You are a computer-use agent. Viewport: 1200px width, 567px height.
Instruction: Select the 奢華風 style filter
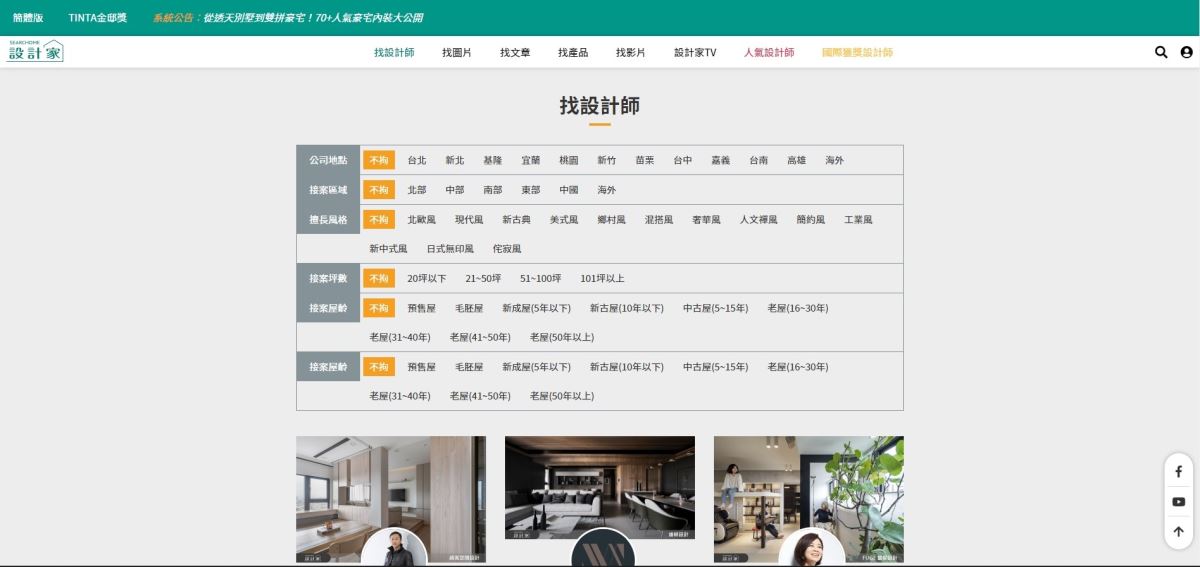[x=707, y=219]
